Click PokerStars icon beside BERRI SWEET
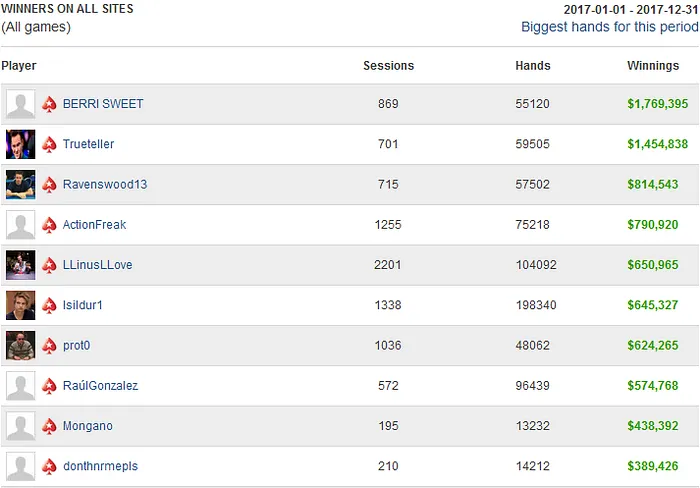 tap(50, 104)
